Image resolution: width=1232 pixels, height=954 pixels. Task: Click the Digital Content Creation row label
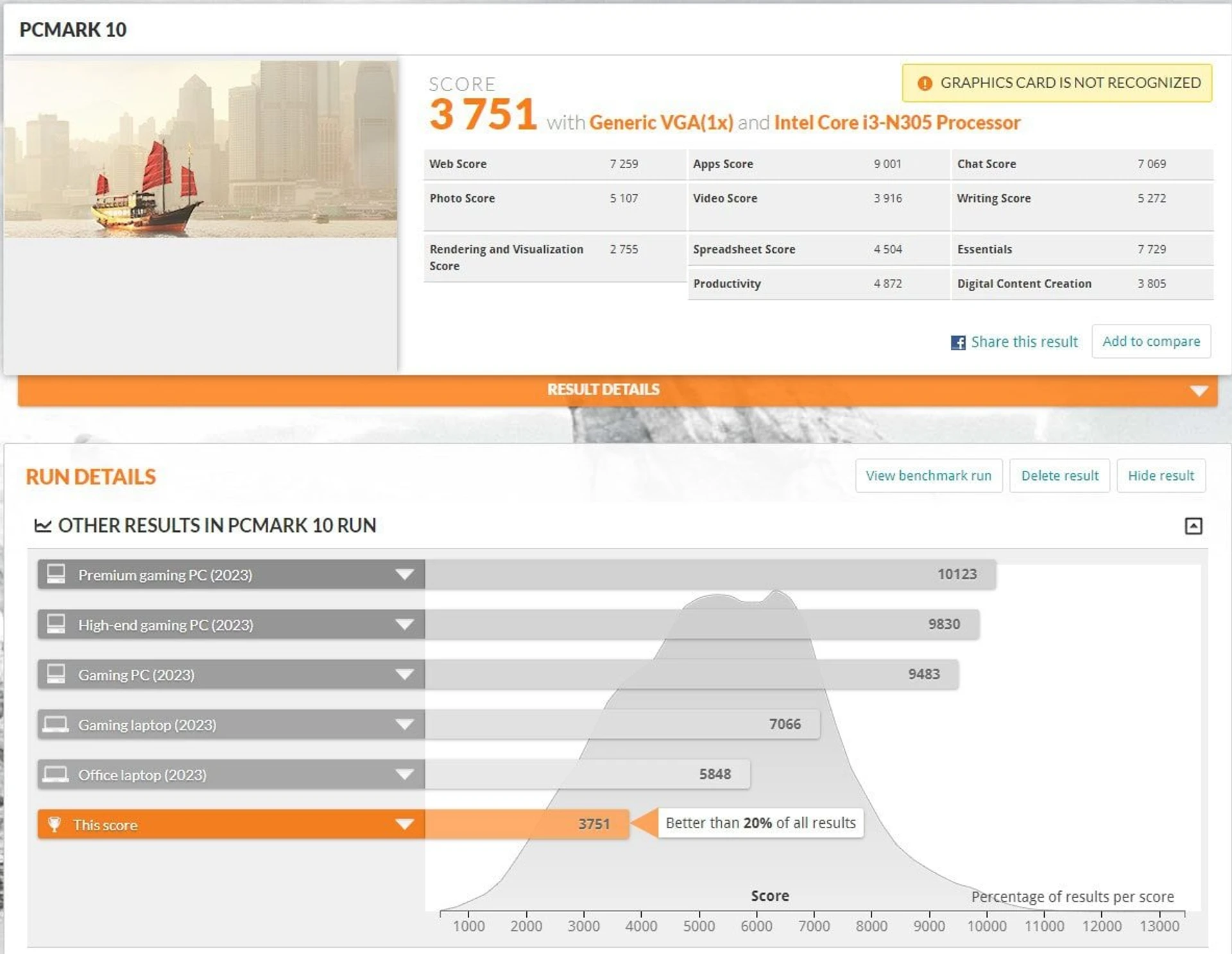[x=1024, y=284]
